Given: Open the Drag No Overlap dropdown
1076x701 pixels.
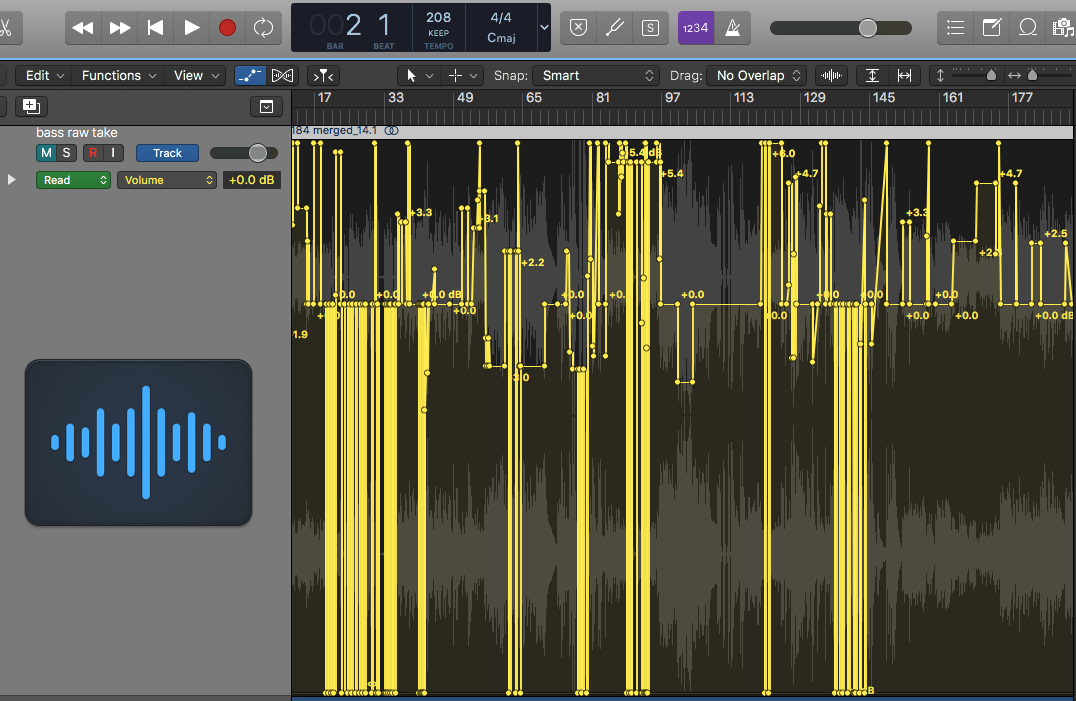Looking at the screenshot, I should [x=756, y=75].
